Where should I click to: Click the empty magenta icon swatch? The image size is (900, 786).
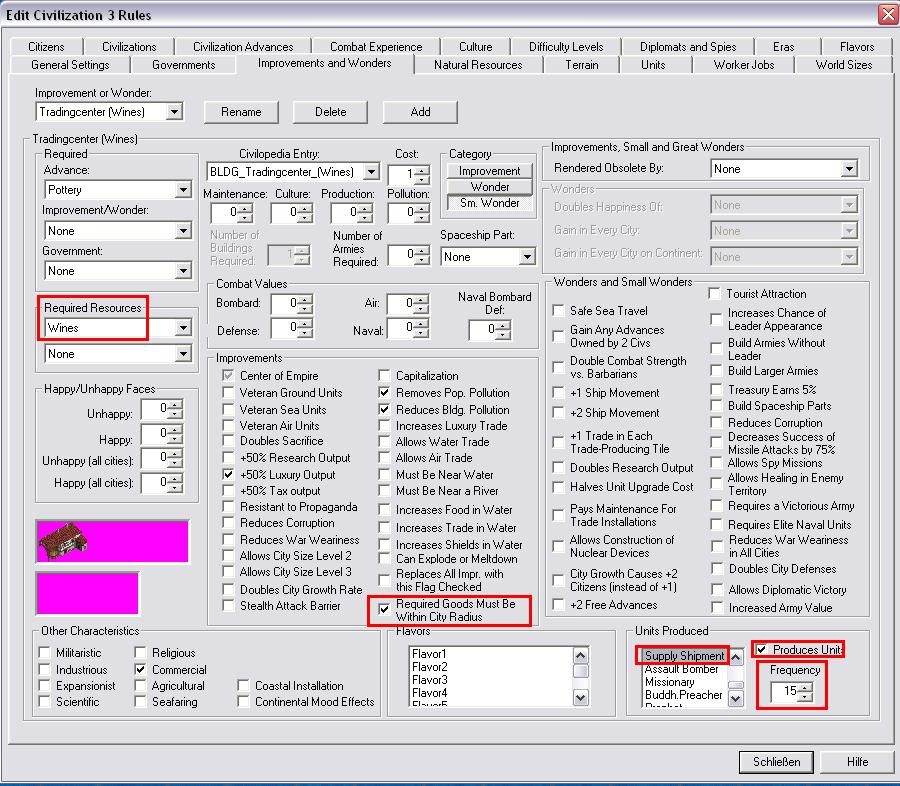[x=87, y=593]
